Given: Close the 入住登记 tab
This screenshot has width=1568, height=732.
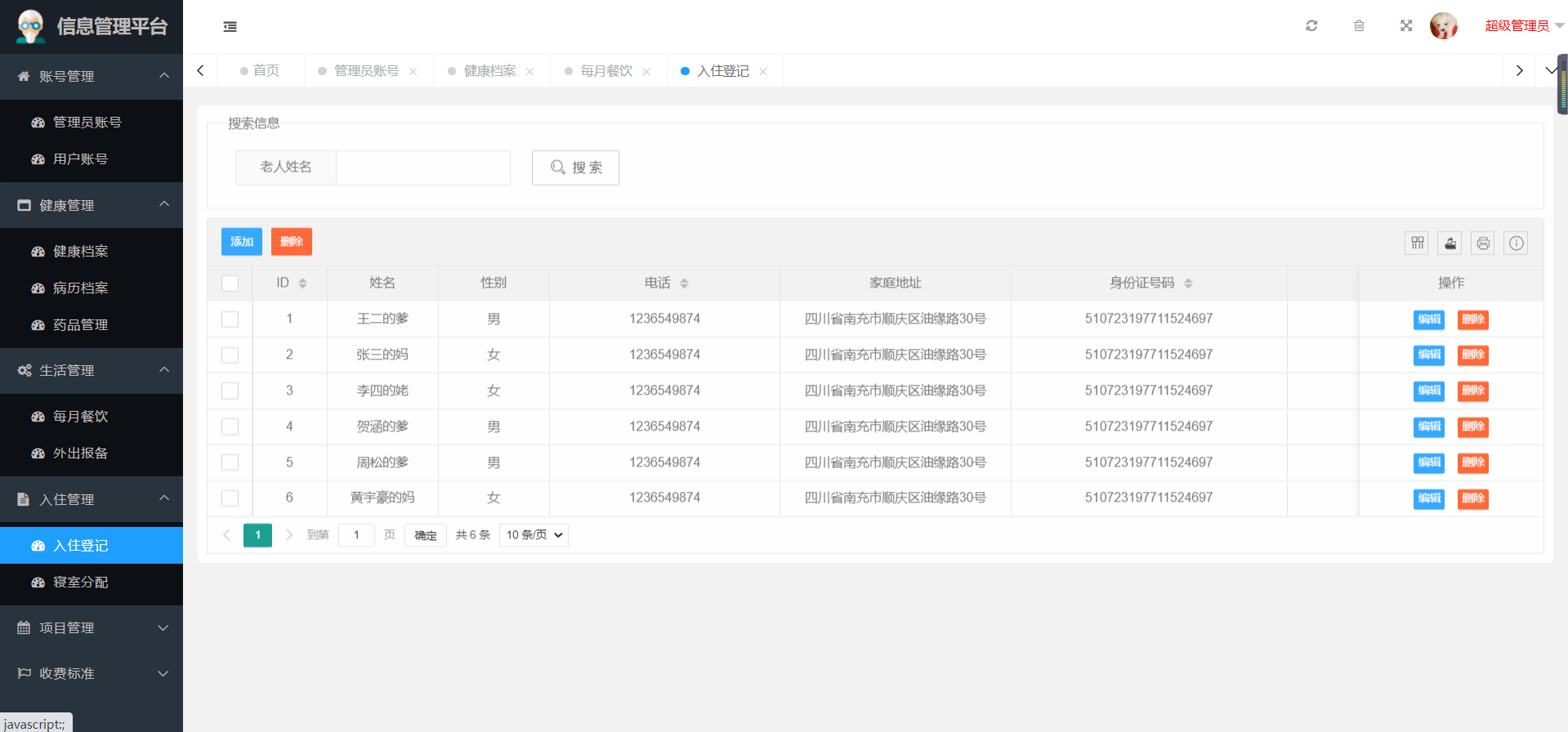Looking at the screenshot, I should pyautogui.click(x=763, y=72).
